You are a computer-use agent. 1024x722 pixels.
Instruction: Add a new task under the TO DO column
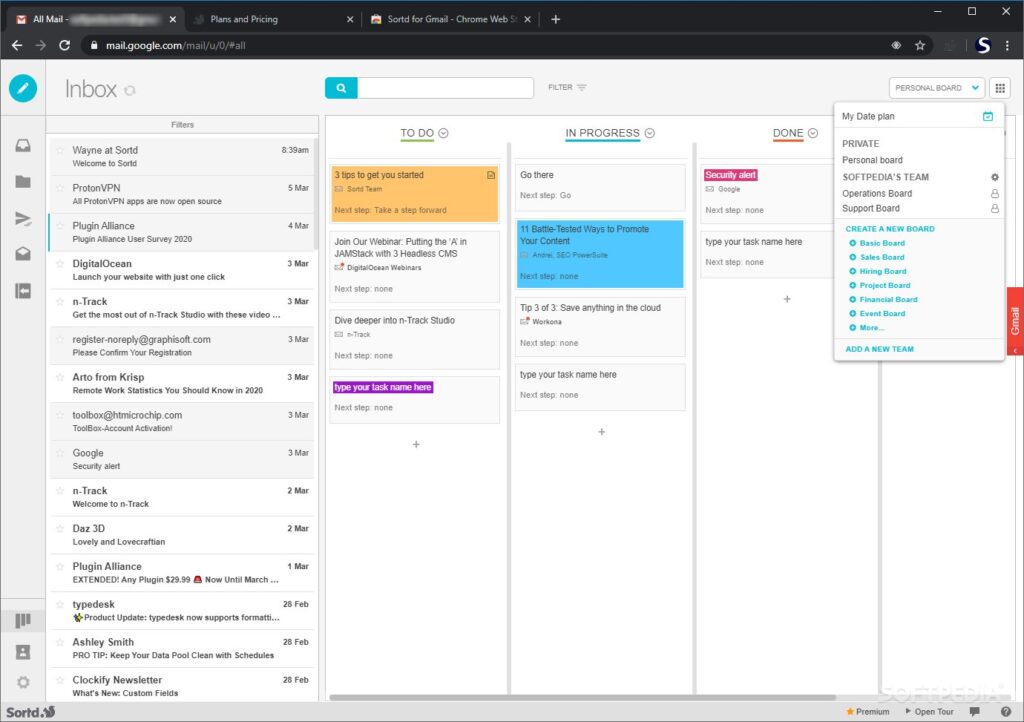coord(416,445)
